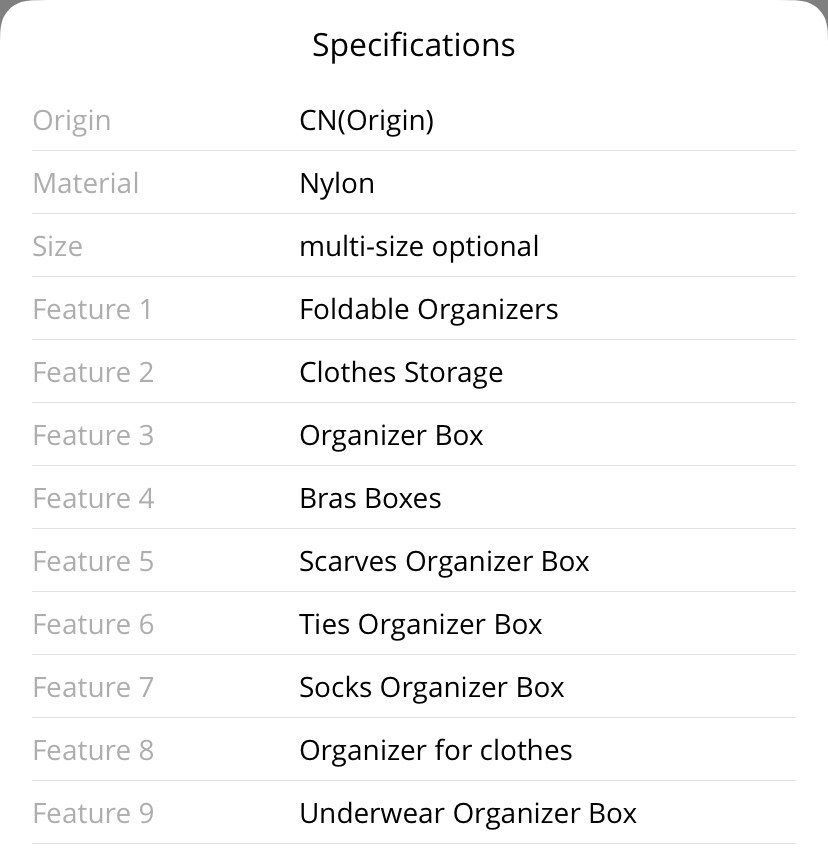Tap the Size row label

click(58, 246)
